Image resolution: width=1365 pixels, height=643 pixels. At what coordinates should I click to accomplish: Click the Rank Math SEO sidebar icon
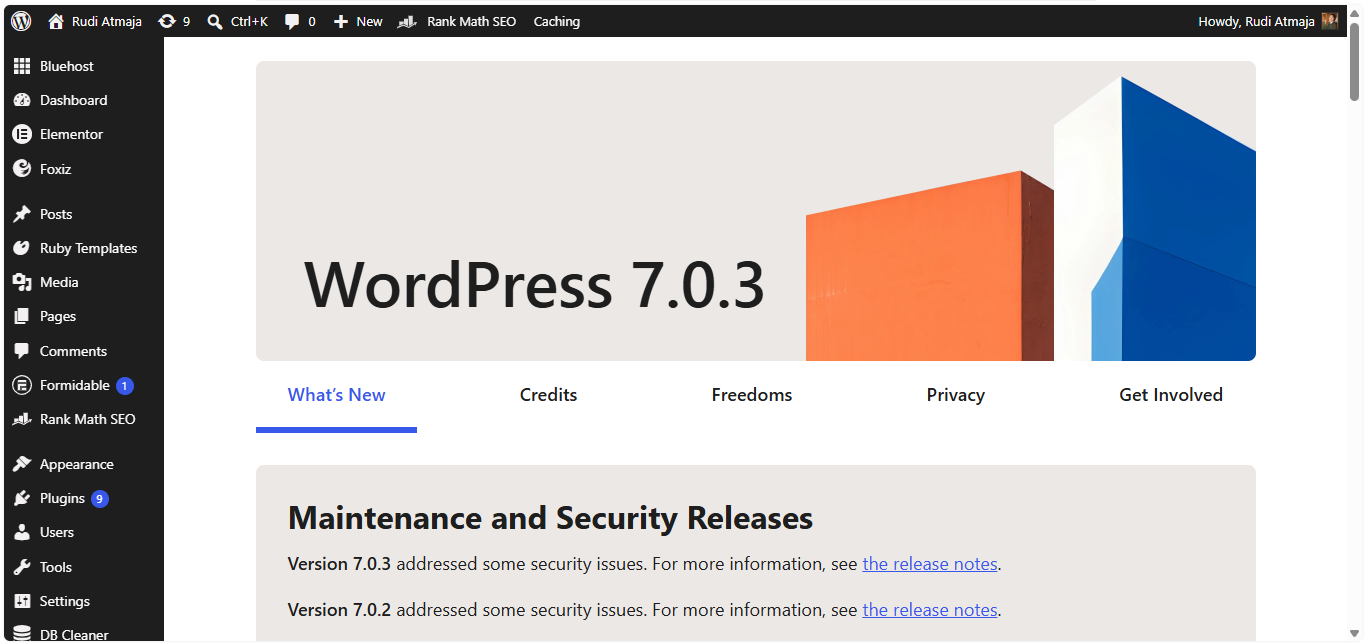[x=22, y=419]
